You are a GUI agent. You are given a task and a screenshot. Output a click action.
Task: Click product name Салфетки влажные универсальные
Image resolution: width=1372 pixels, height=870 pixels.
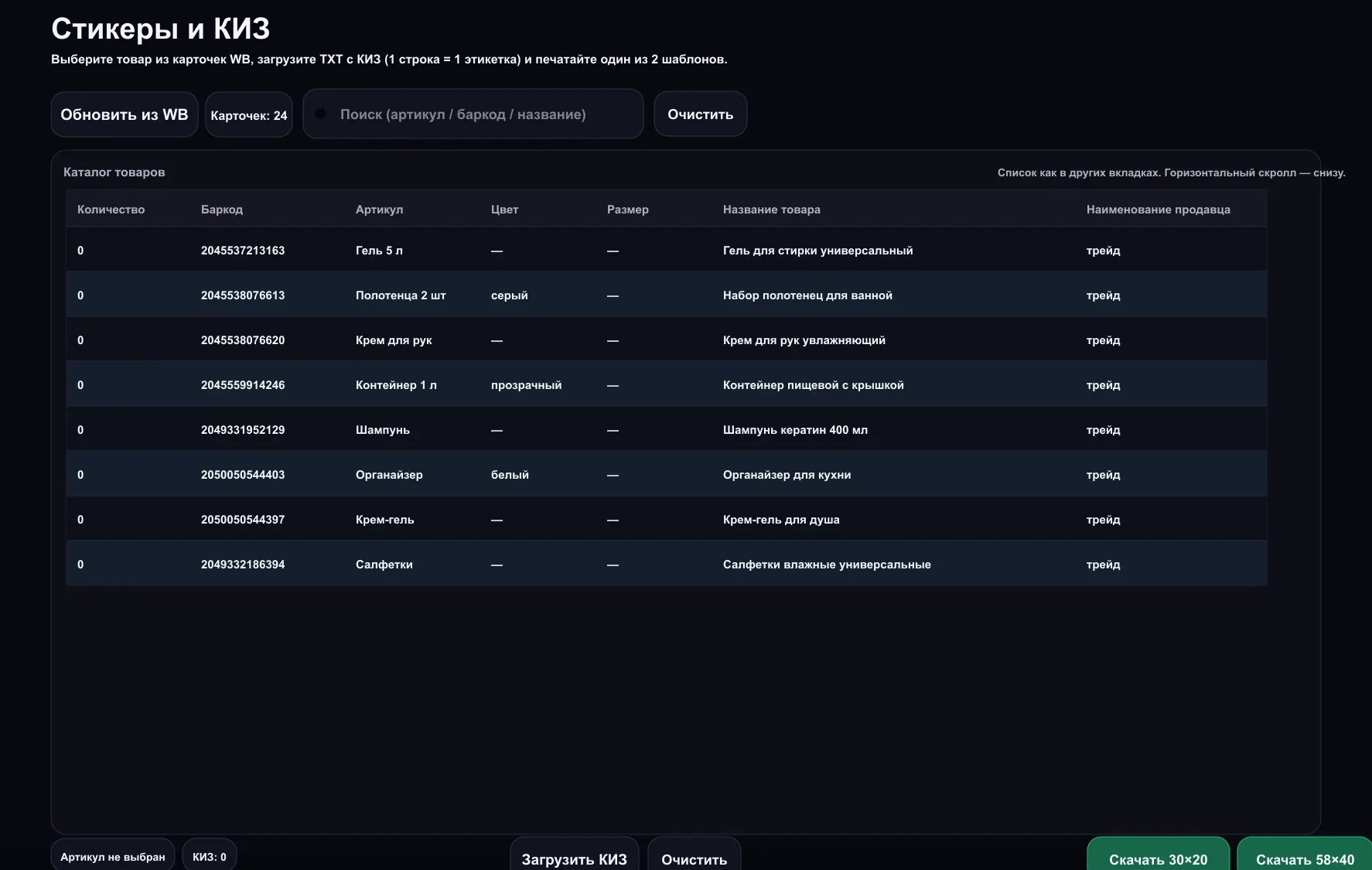828,565
